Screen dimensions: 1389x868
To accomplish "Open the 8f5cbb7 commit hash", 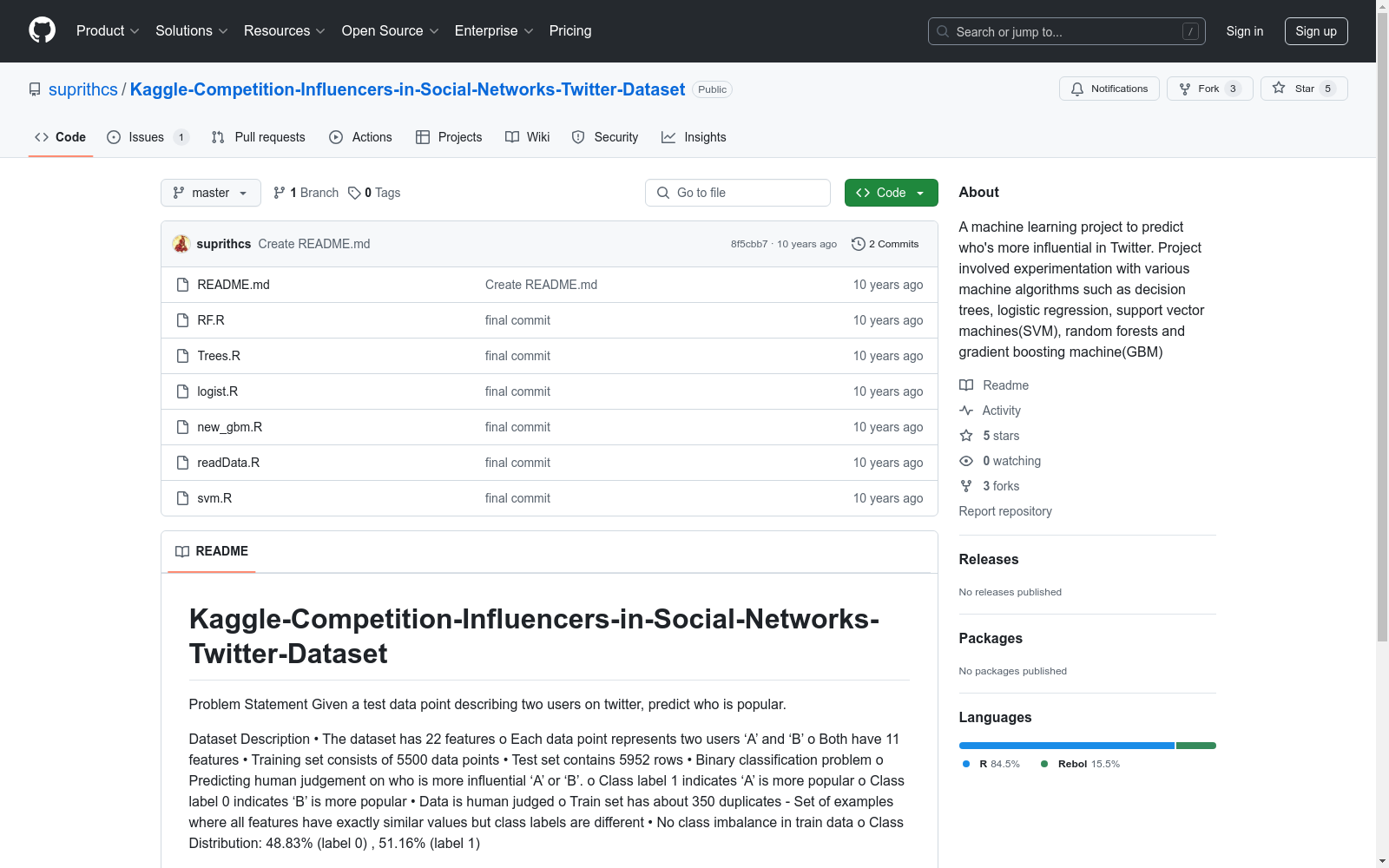I will (749, 244).
